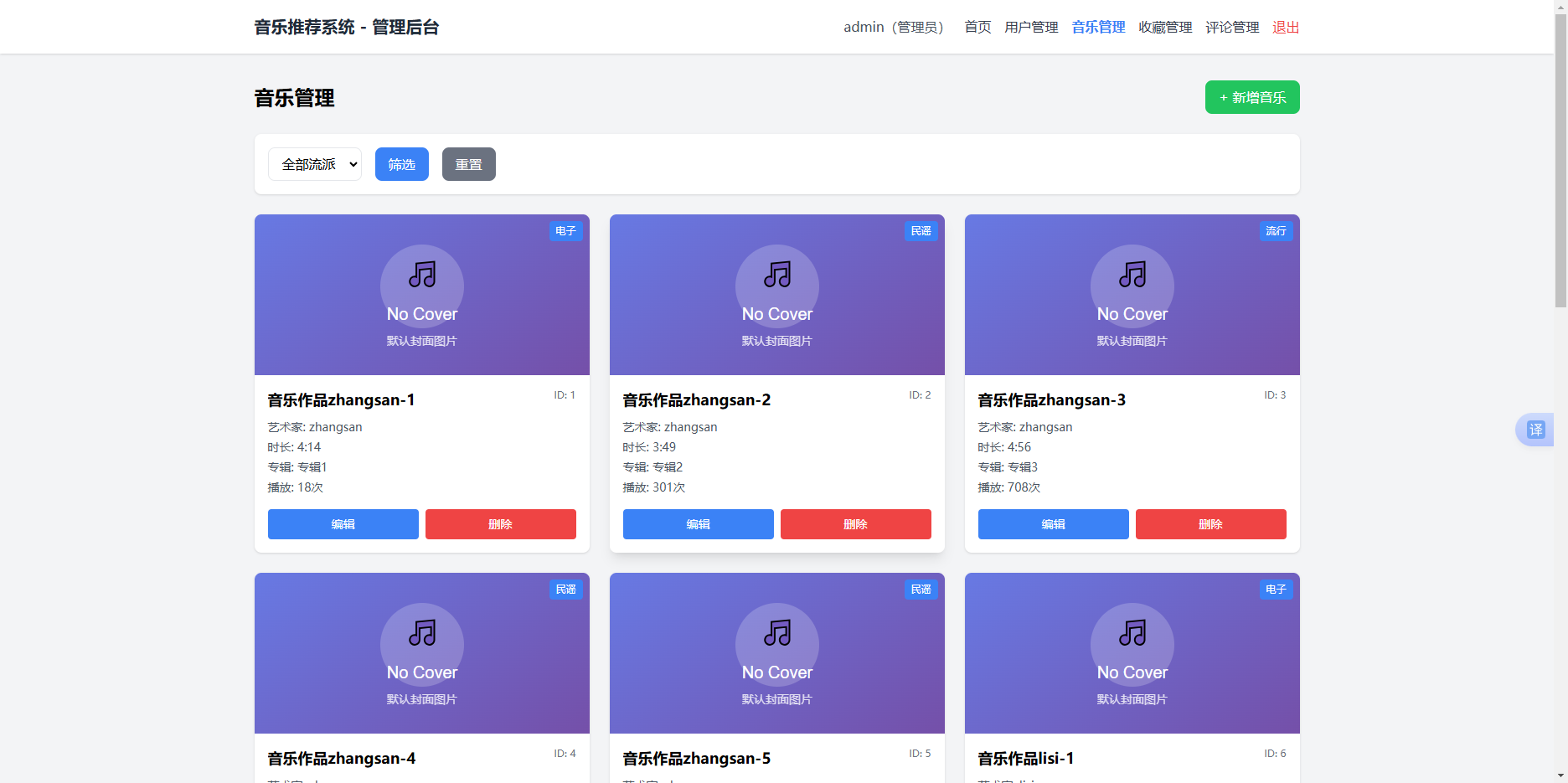
Task: Open 用户管理 in the navigation
Action: pos(1031,27)
